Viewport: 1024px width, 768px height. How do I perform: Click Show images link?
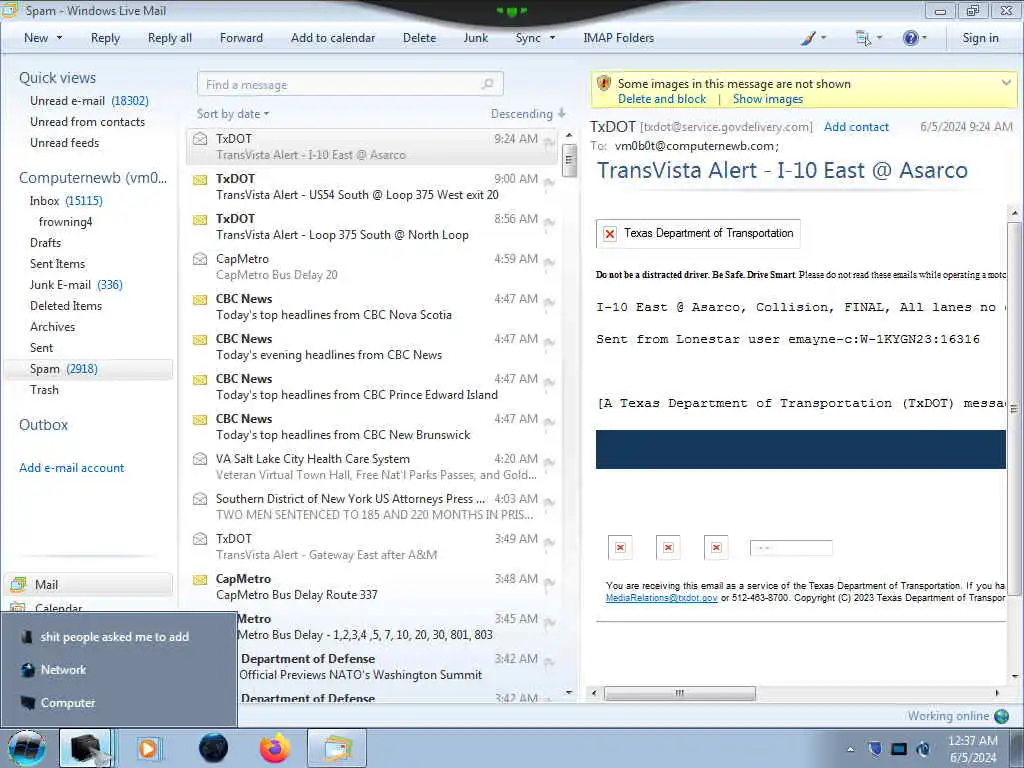[x=767, y=99]
